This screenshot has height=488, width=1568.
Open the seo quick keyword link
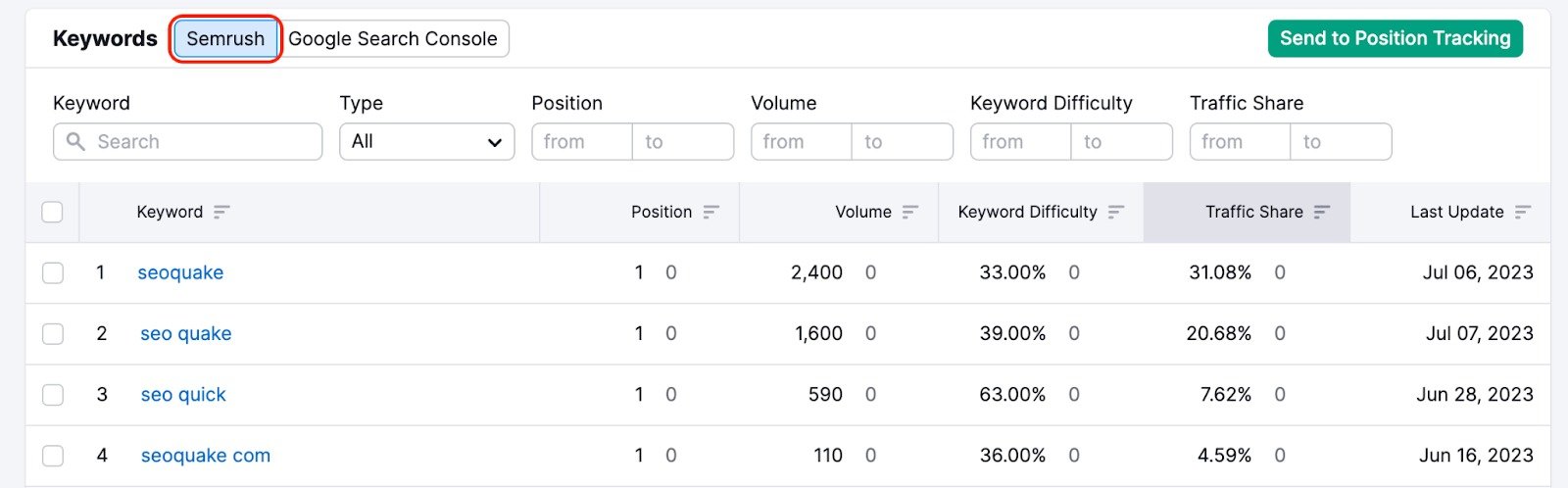pyautogui.click(x=183, y=394)
